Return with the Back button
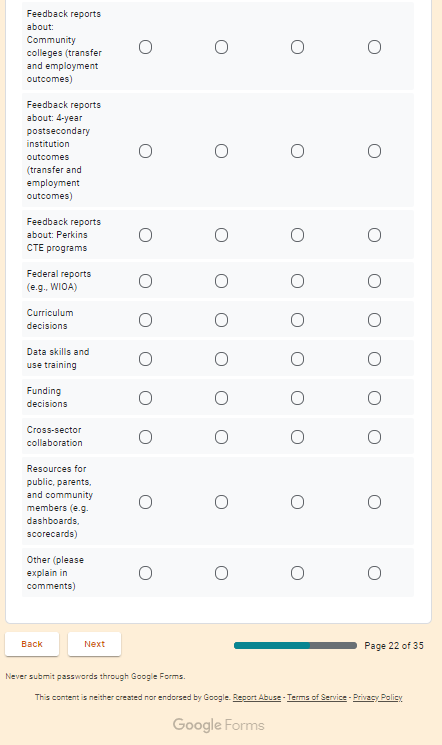This screenshot has width=442, height=745. click(32, 644)
